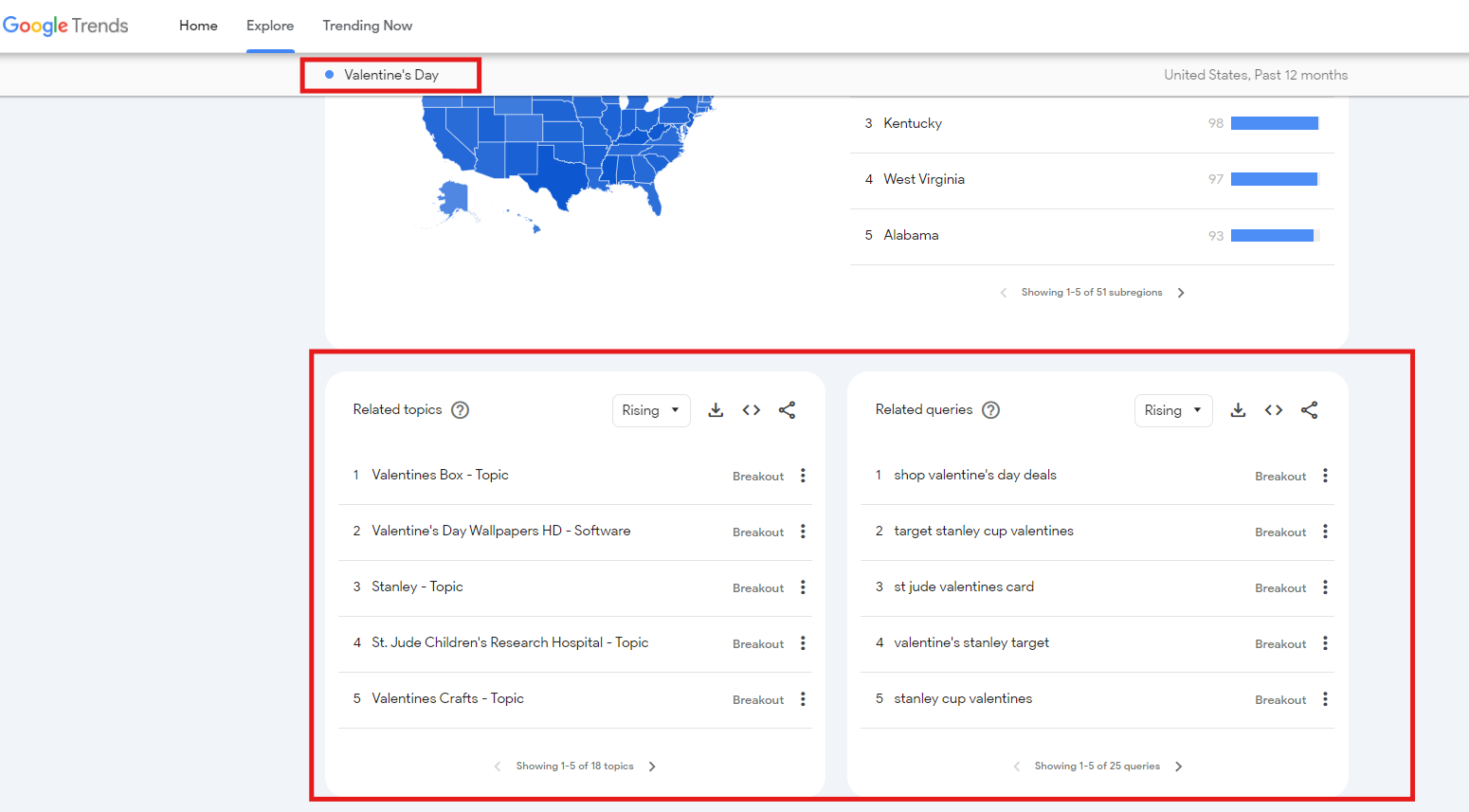Screen dimensions: 1469x812
Task: Share the Related topics widget
Action: pyautogui.click(x=787, y=410)
